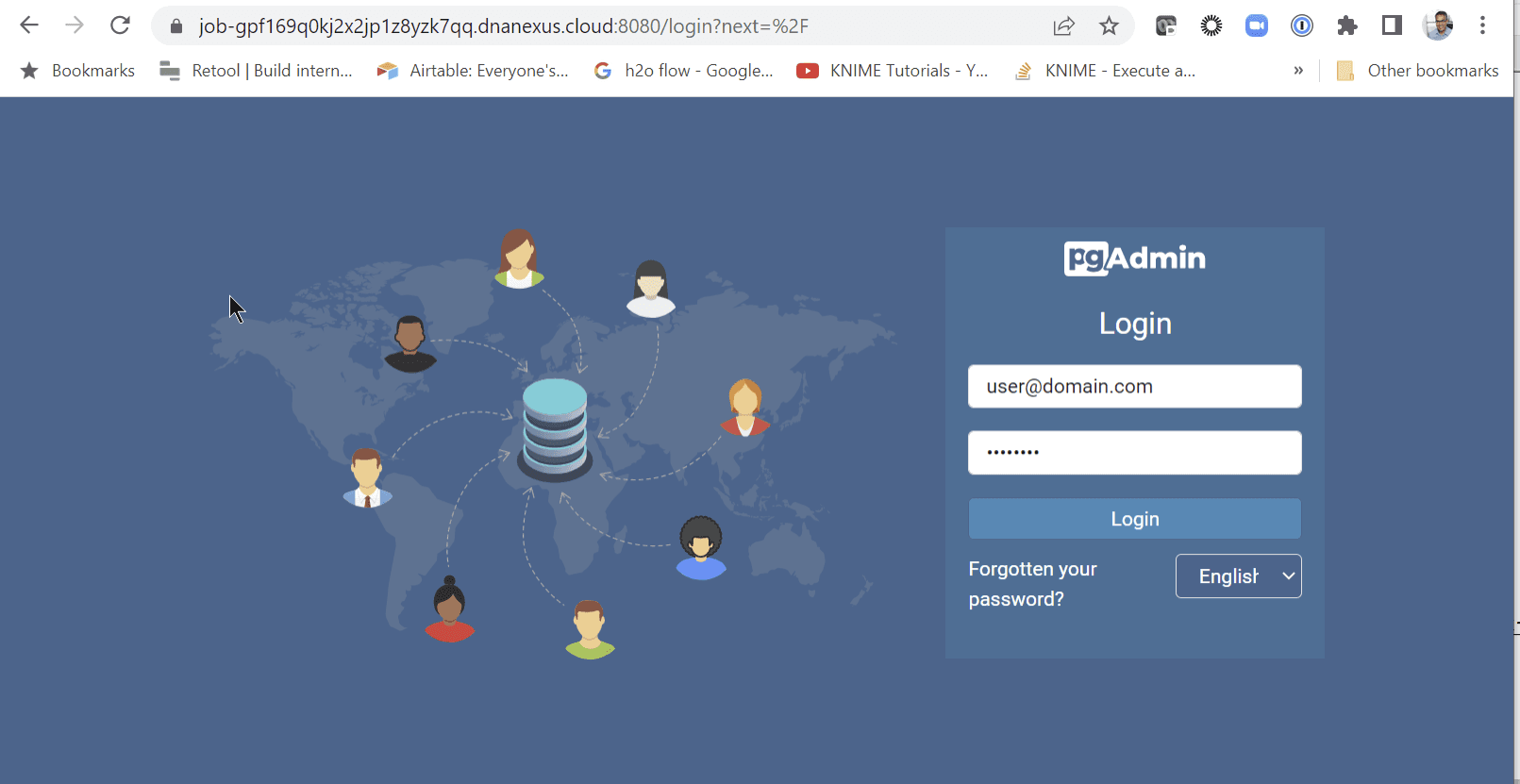The width and height of the screenshot is (1520, 784).
Task: Click into the password field
Action: click(x=1134, y=453)
